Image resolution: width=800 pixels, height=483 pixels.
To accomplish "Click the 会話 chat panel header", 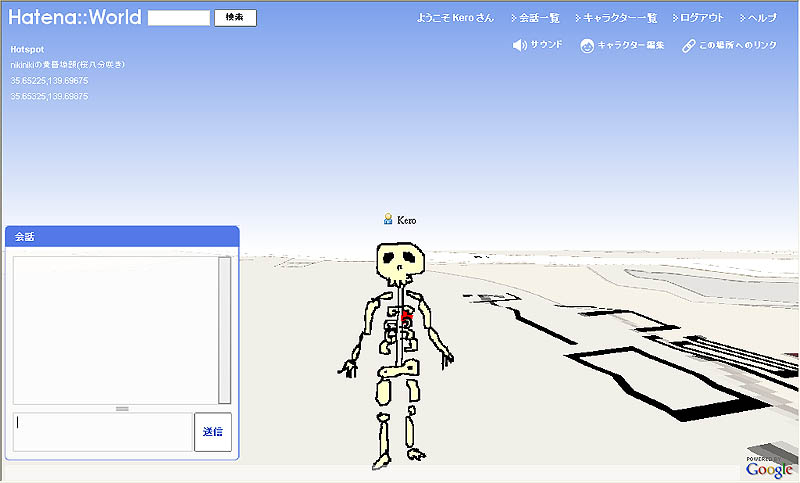I will [122, 237].
